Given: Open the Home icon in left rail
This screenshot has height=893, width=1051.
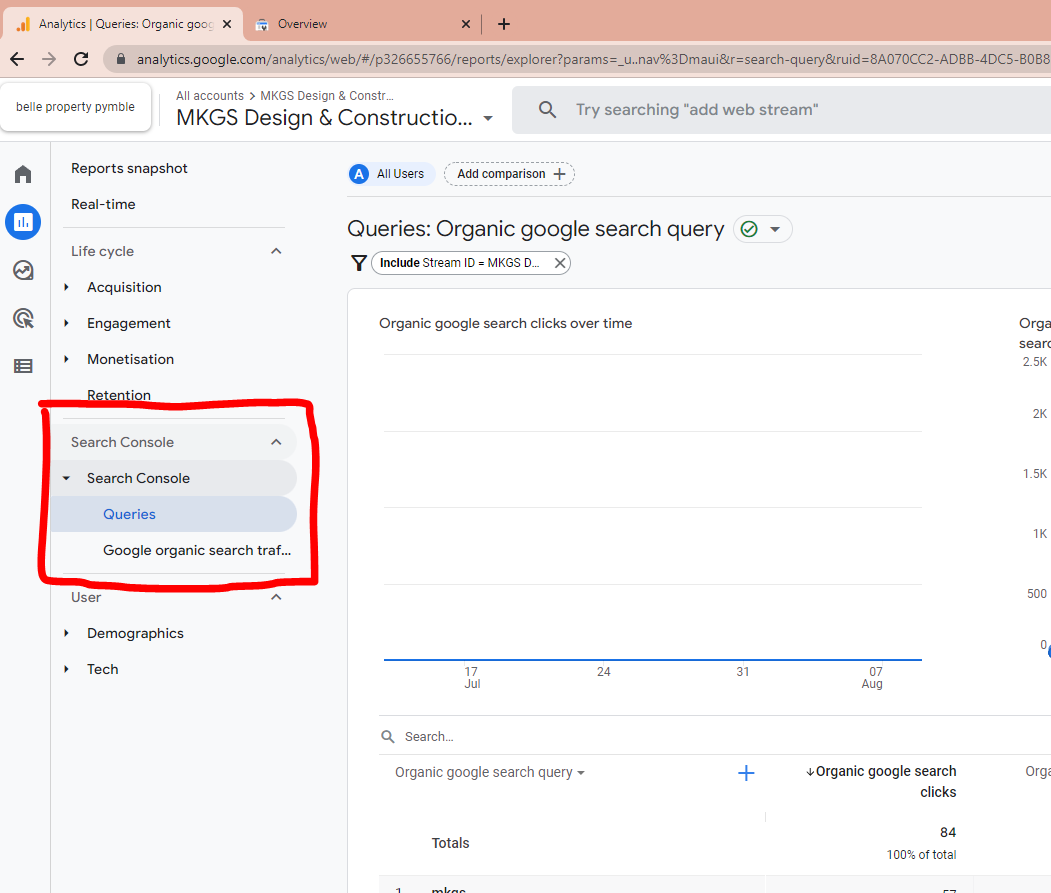Looking at the screenshot, I should 23,175.
